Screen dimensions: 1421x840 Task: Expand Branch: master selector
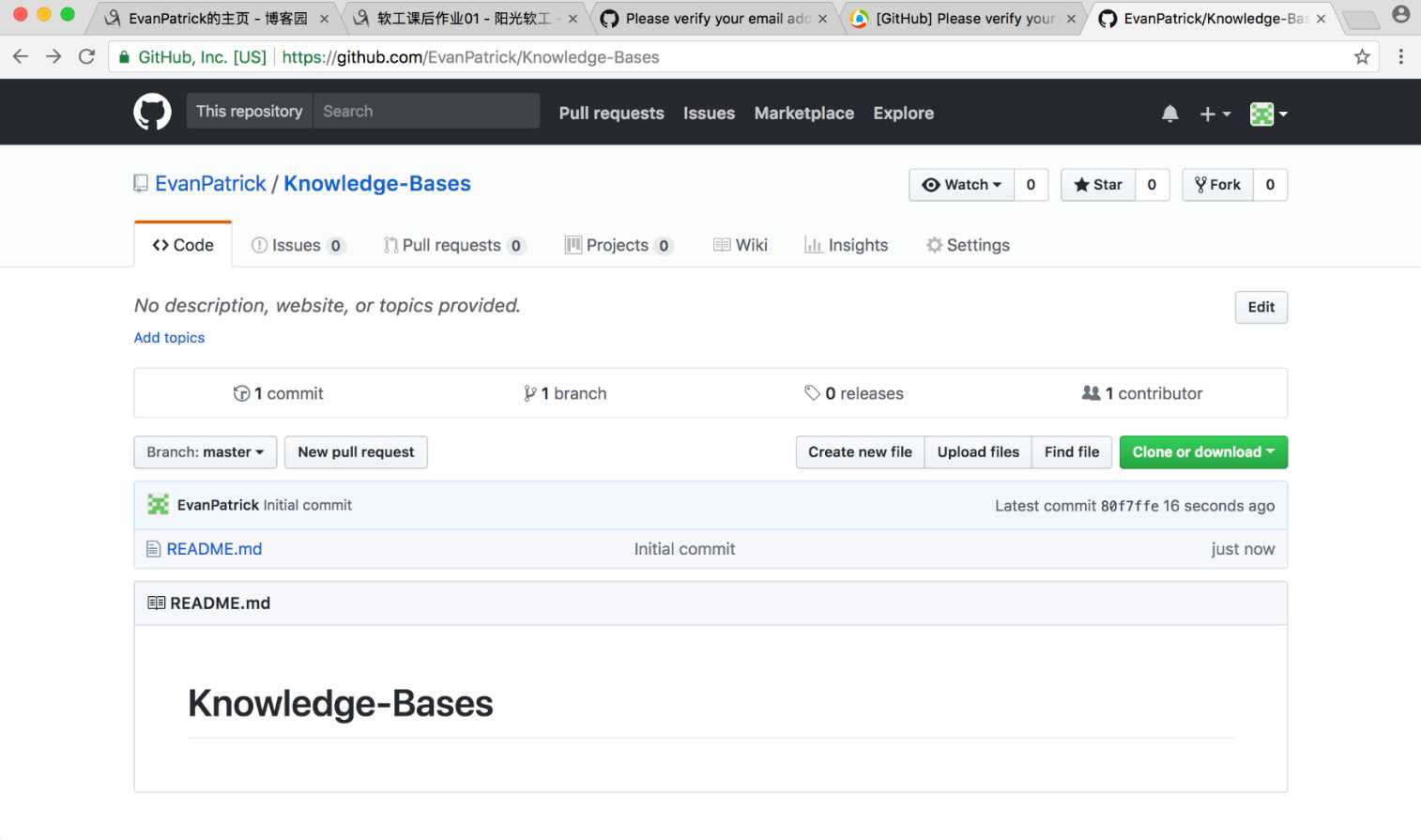pos(206,452)
